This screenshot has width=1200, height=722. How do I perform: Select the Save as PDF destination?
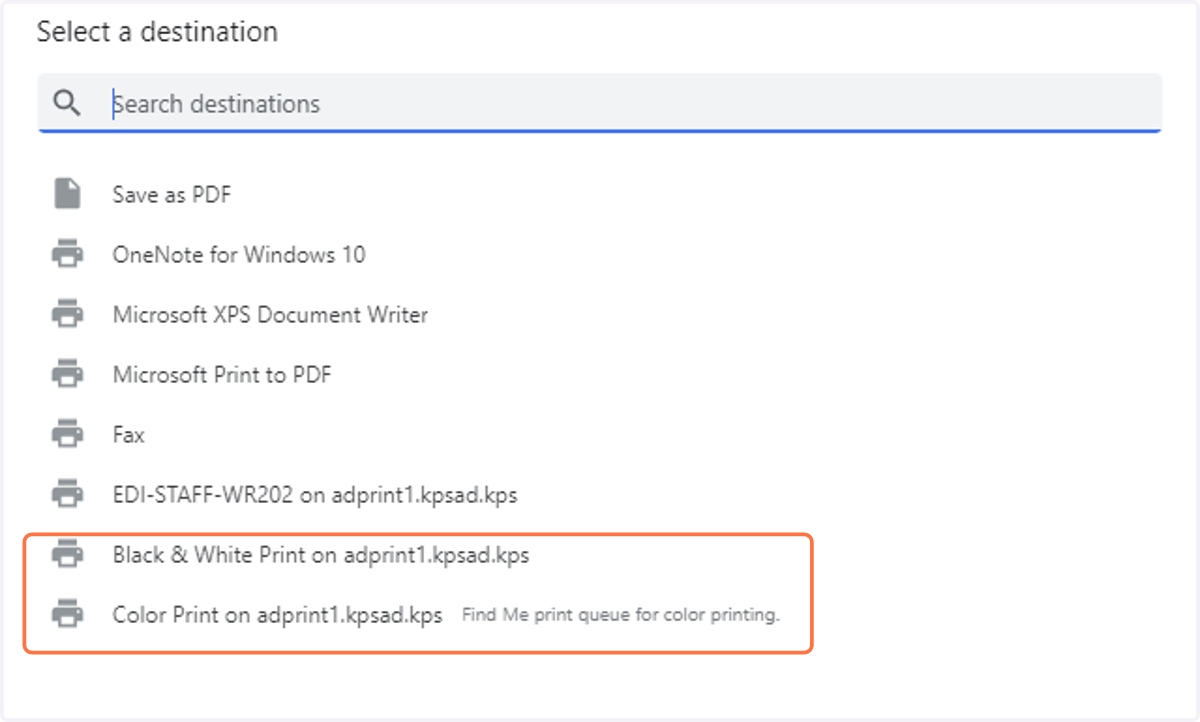172,194
